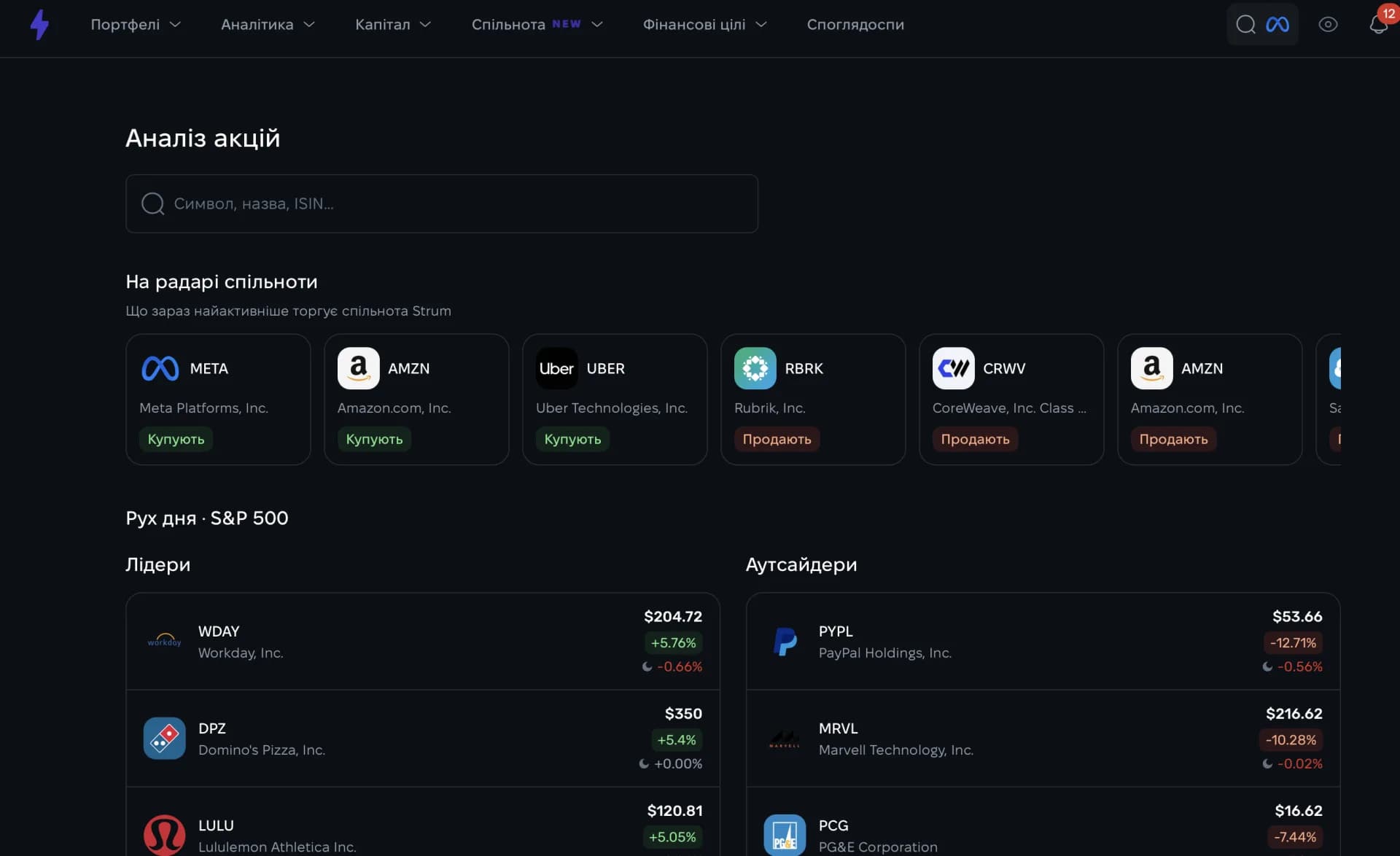Click Продають badge on second AMZN card
The width and height of the screenshot is (1400, 856).
point(1173,439)
